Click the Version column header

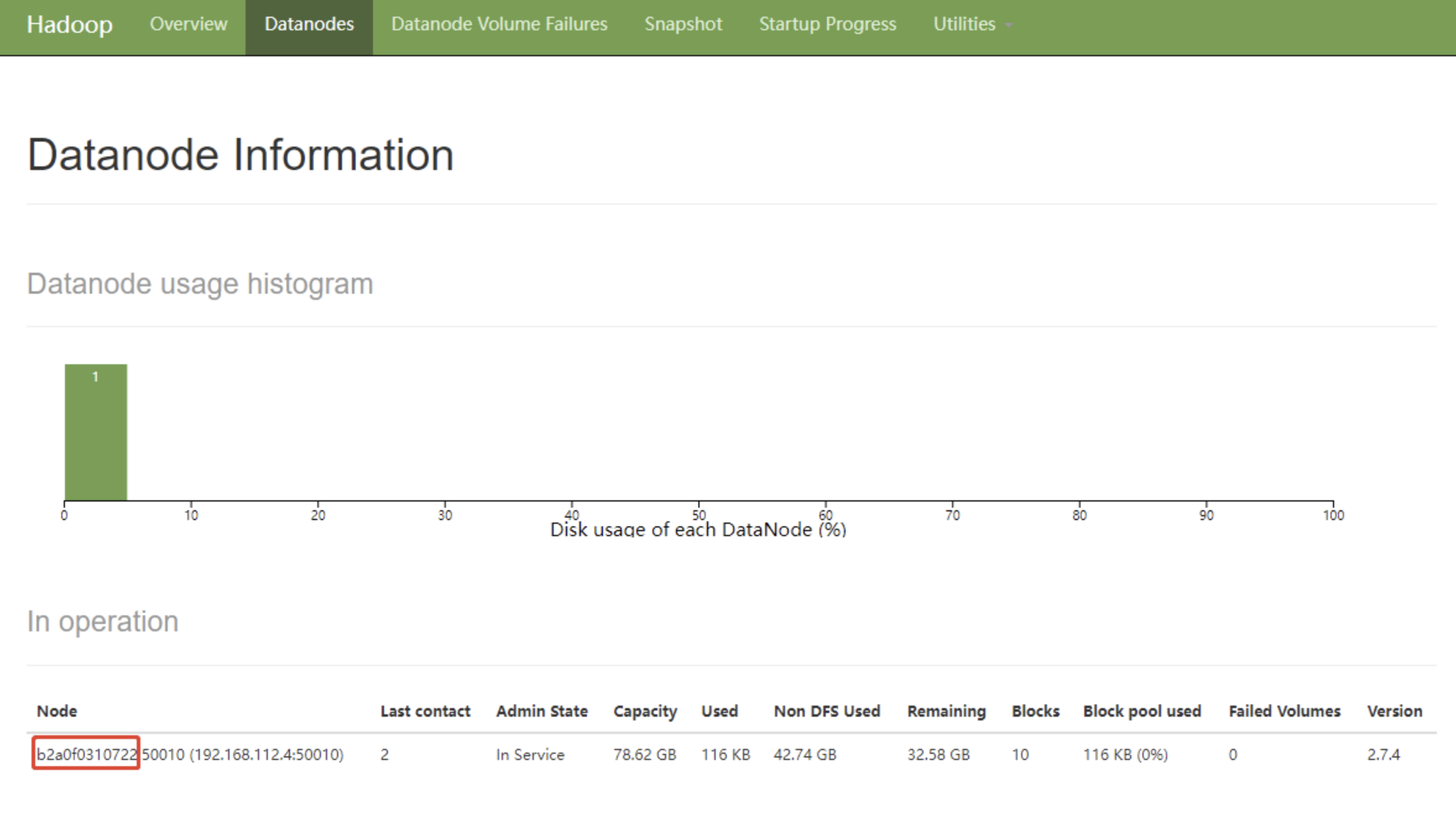[x=1394, y=711]
